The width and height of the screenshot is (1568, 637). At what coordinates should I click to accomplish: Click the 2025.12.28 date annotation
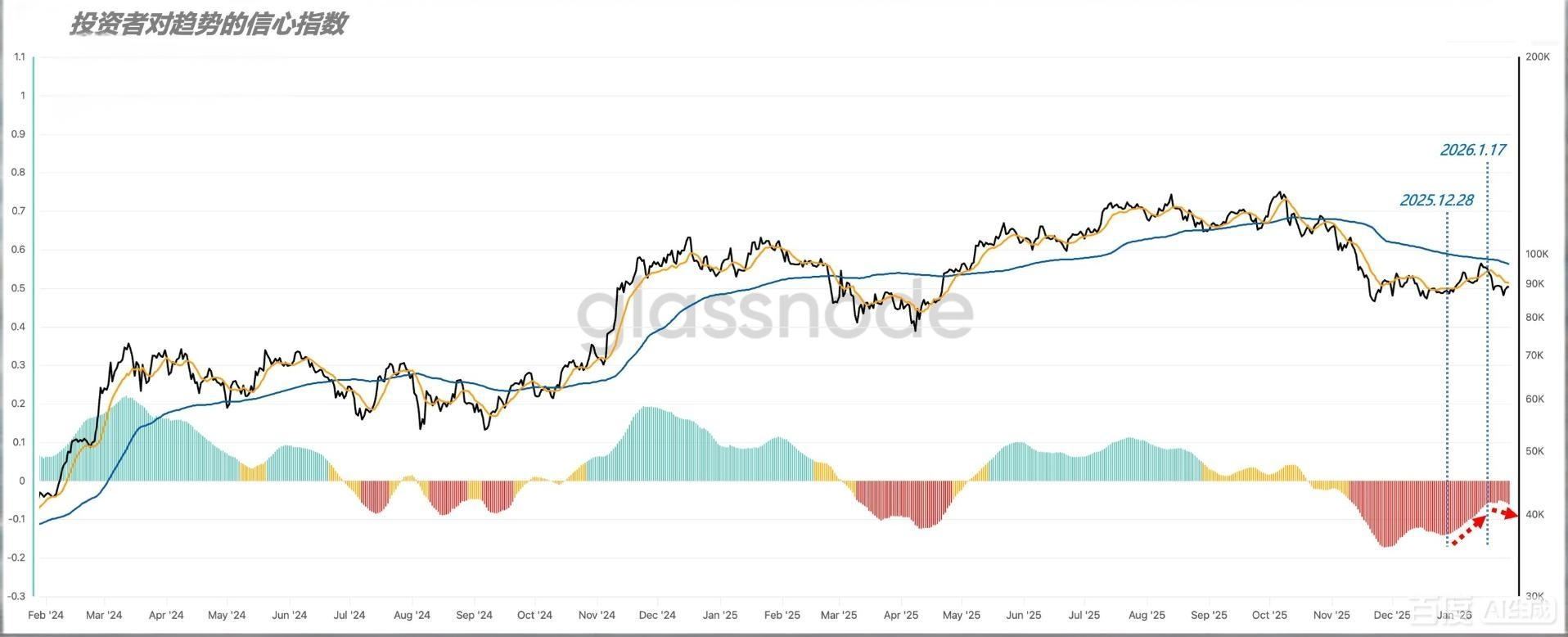click(1436, 200)
